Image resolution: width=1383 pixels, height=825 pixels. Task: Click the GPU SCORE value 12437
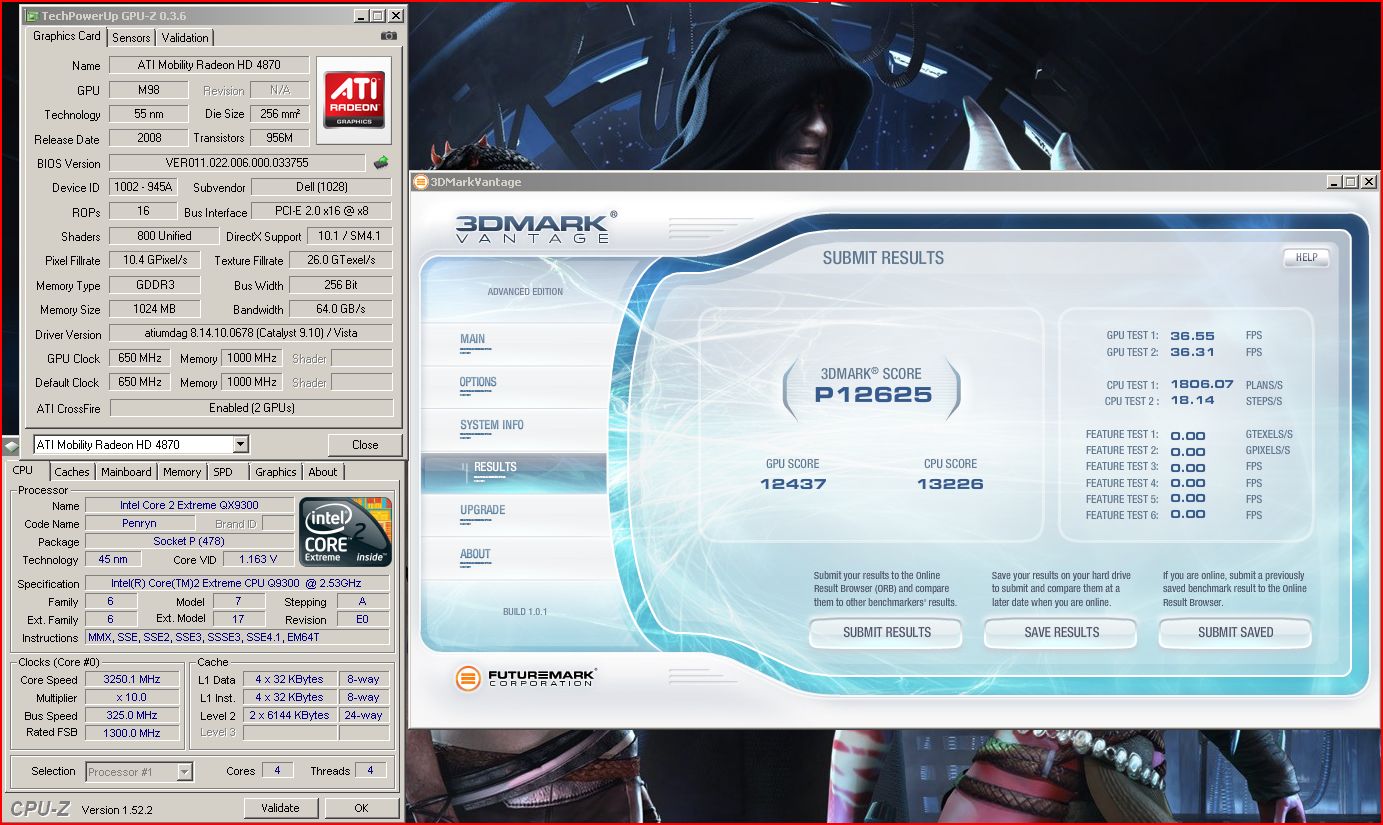pos(793,484)
